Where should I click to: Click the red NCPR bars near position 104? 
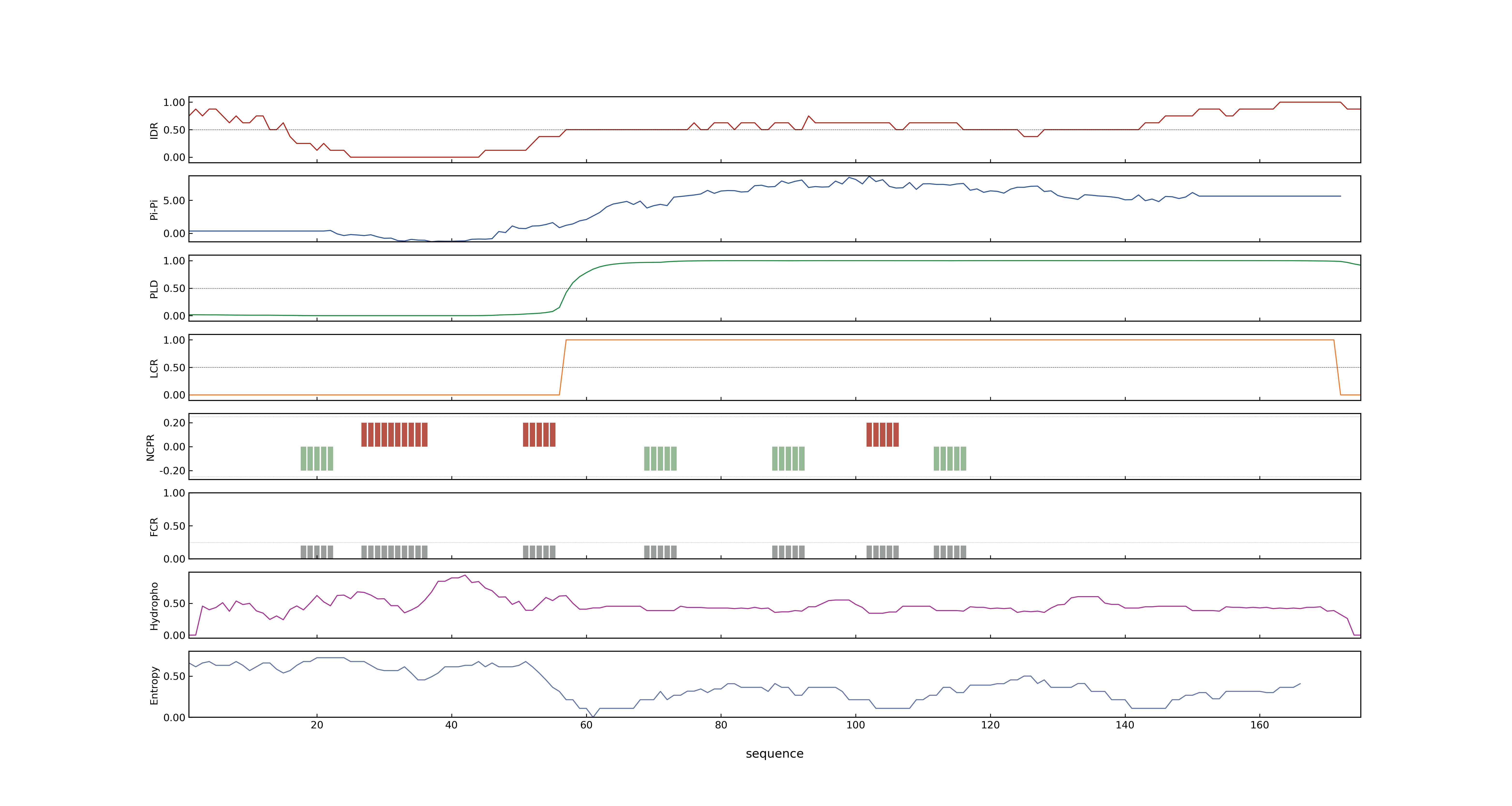click(x=882, y=435)
